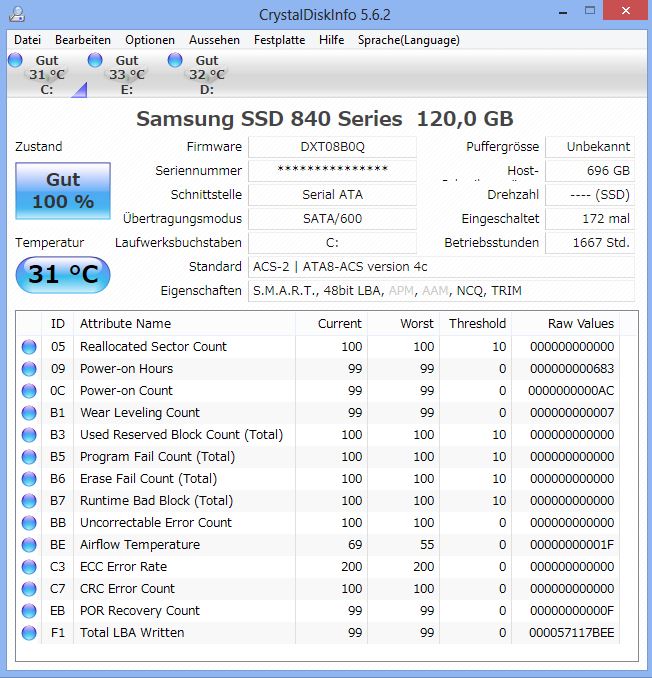Screen dimensions: 652x678
Task: Open the Sprache(Language) menu
Action: coord(409,40)
